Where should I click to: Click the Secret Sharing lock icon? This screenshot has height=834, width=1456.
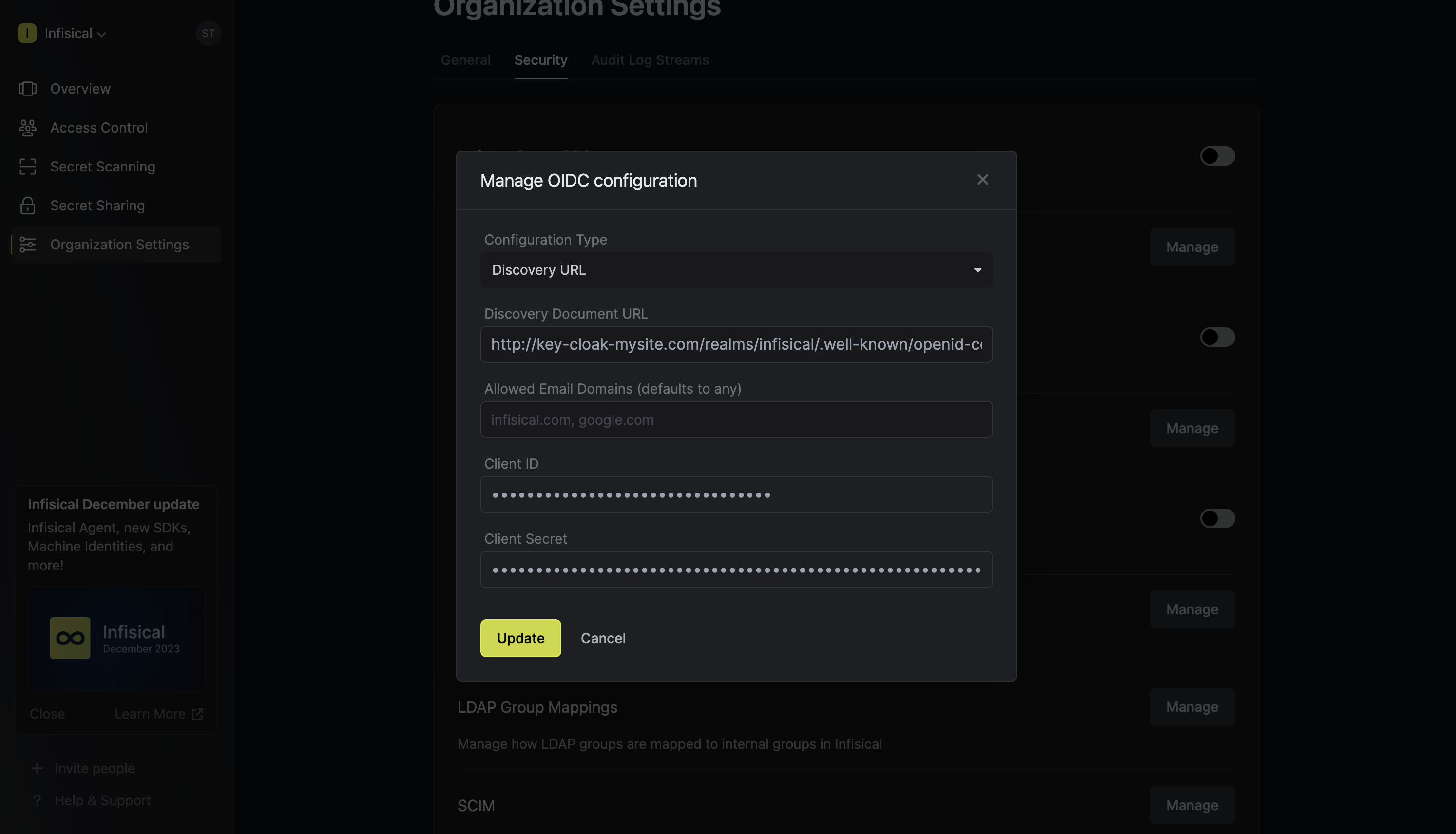[x=27, y=206]
